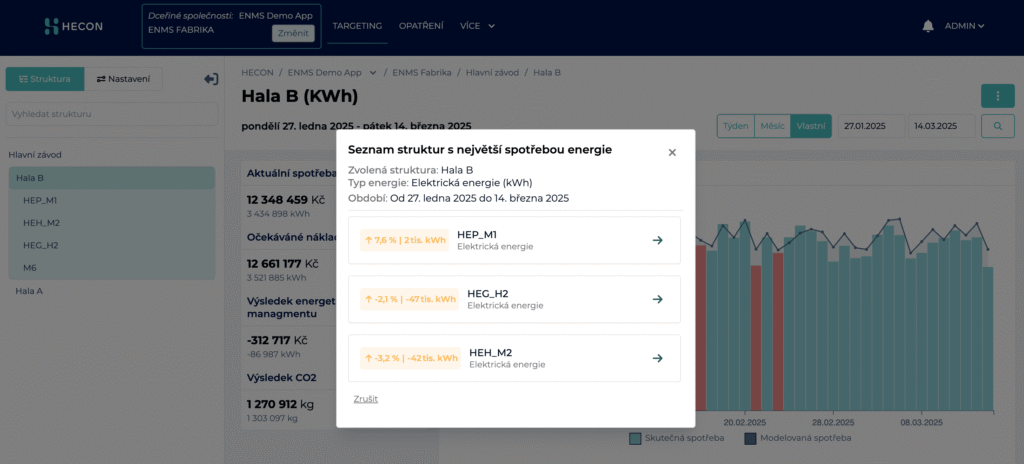Click the Skutečná spotřeba legend swatch
The image size is (1024, 464).
point(635,438)
